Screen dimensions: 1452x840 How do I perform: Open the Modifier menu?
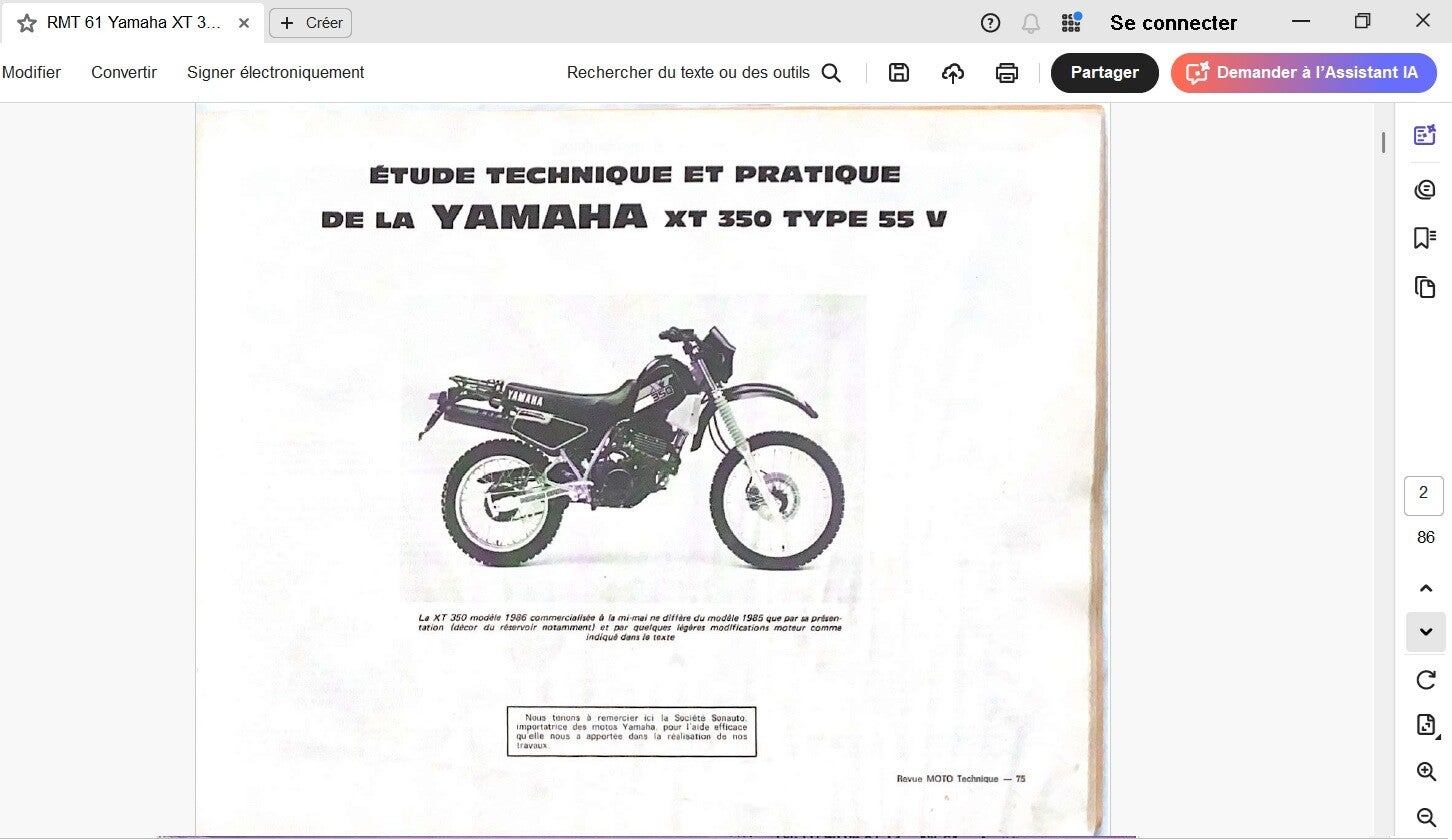(31, 72)
